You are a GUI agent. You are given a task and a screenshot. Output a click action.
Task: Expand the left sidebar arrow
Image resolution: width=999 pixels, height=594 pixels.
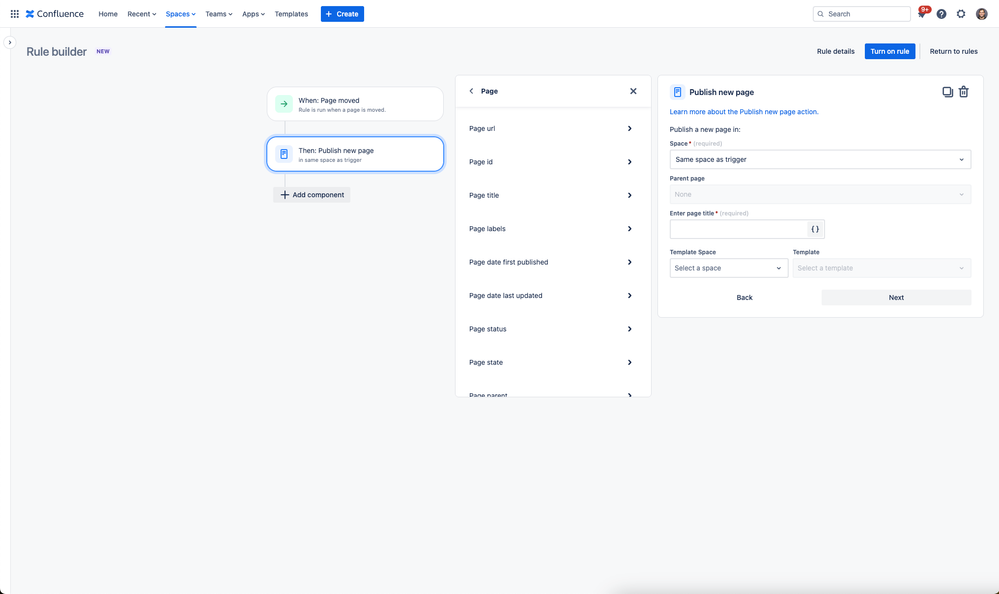tap(10, 43)
